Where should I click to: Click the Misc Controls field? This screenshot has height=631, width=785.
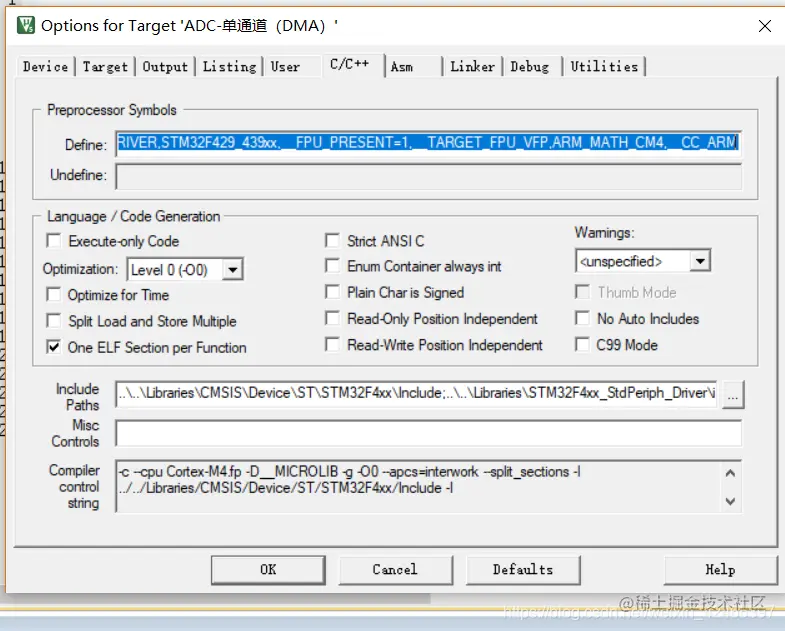[x=428, y=433]
